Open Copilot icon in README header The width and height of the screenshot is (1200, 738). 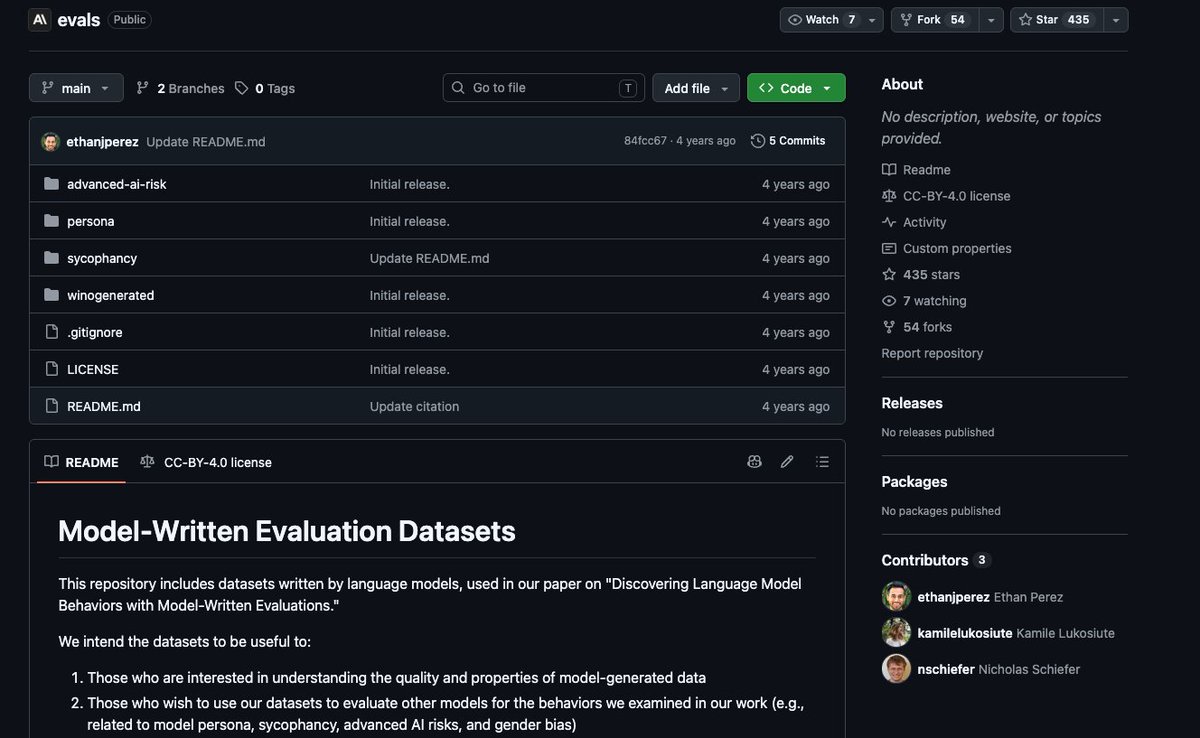point(754,462)
